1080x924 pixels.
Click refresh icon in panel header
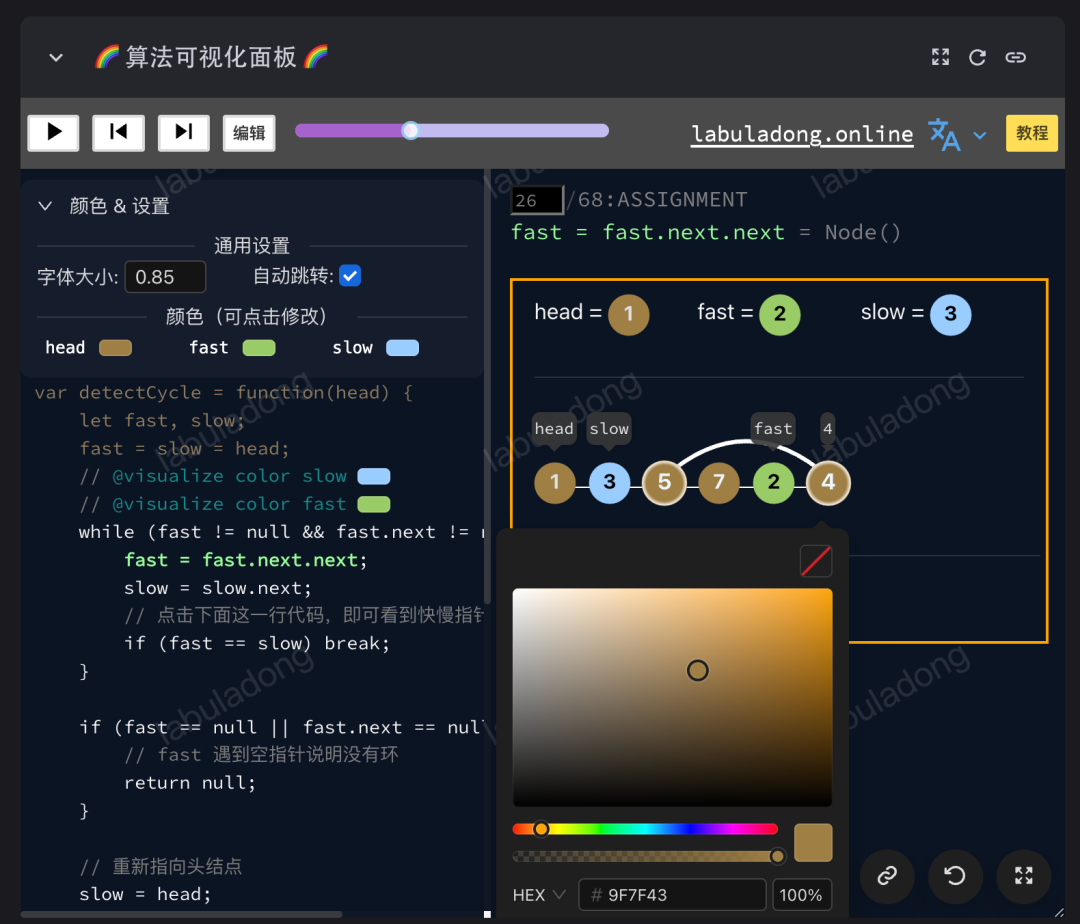tap(977, 57)
